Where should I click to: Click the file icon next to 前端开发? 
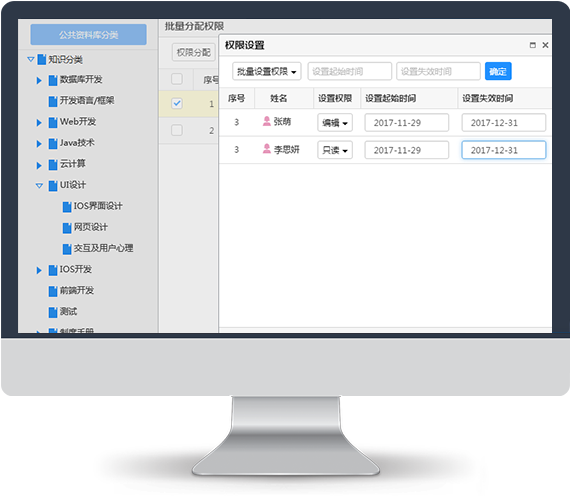[53, 291]
